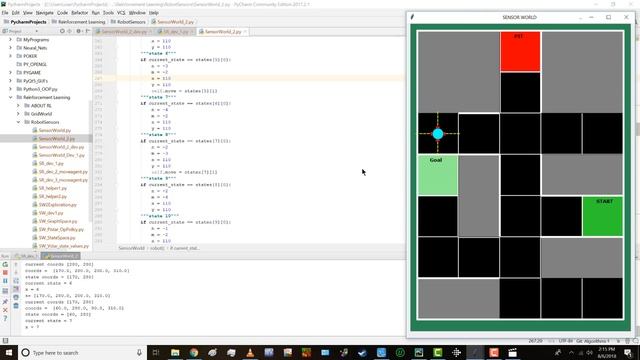
Task: Select the SensorWorld_2 tab in Run panel
Action: point(61,256)
